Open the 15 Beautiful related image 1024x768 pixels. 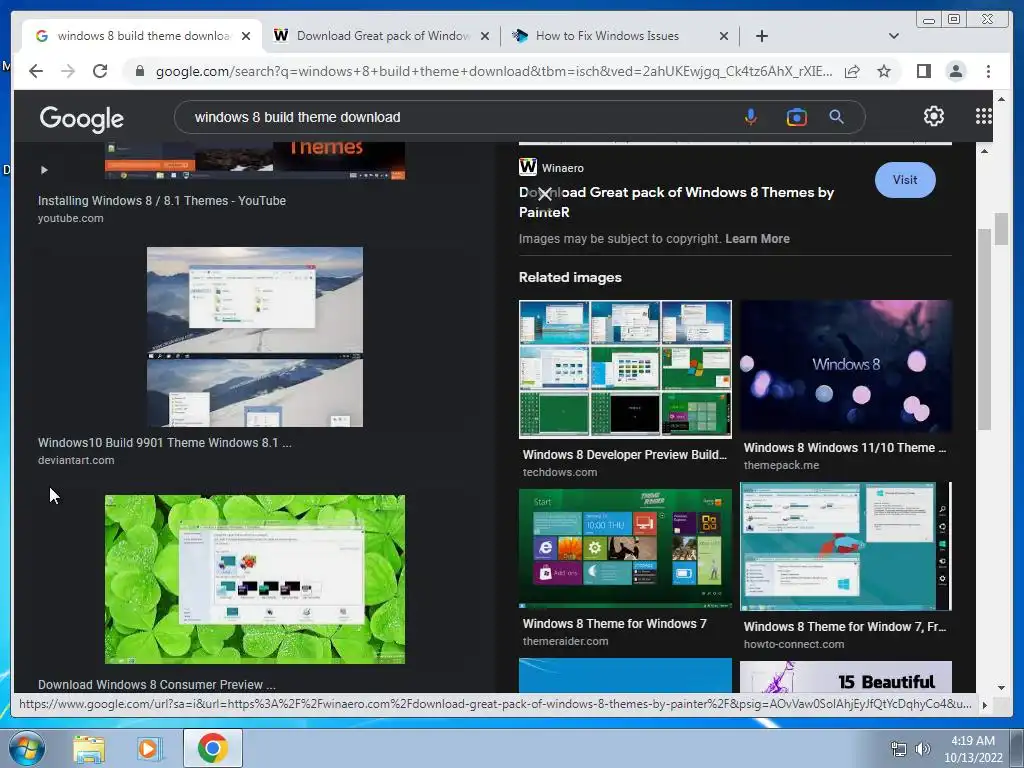point(846,677)
